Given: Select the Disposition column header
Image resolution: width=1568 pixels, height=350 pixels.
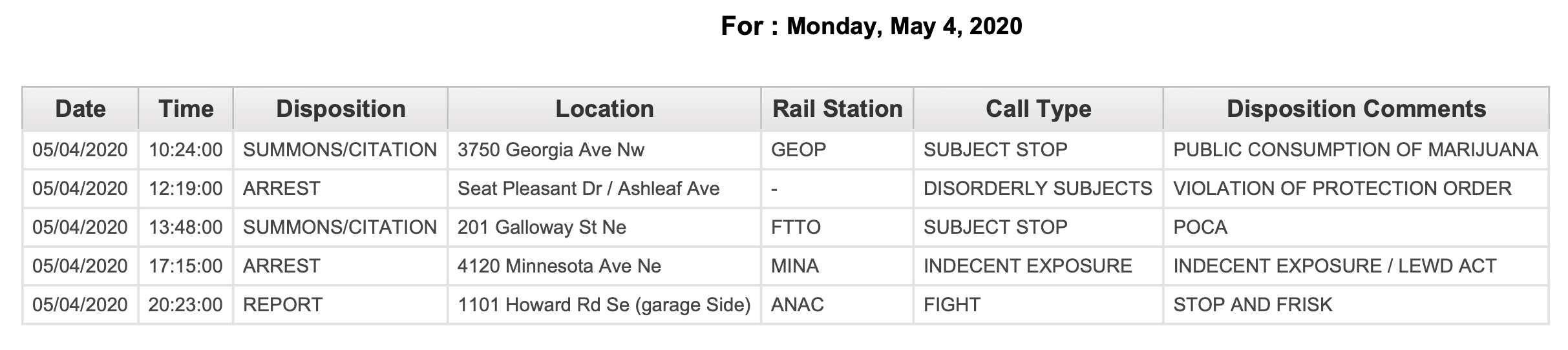Looking at the screenshot, I should point(341,108).
